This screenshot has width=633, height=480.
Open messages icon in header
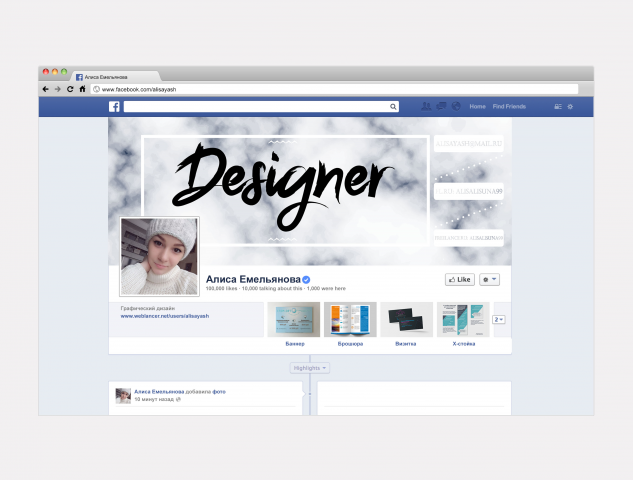441,106
